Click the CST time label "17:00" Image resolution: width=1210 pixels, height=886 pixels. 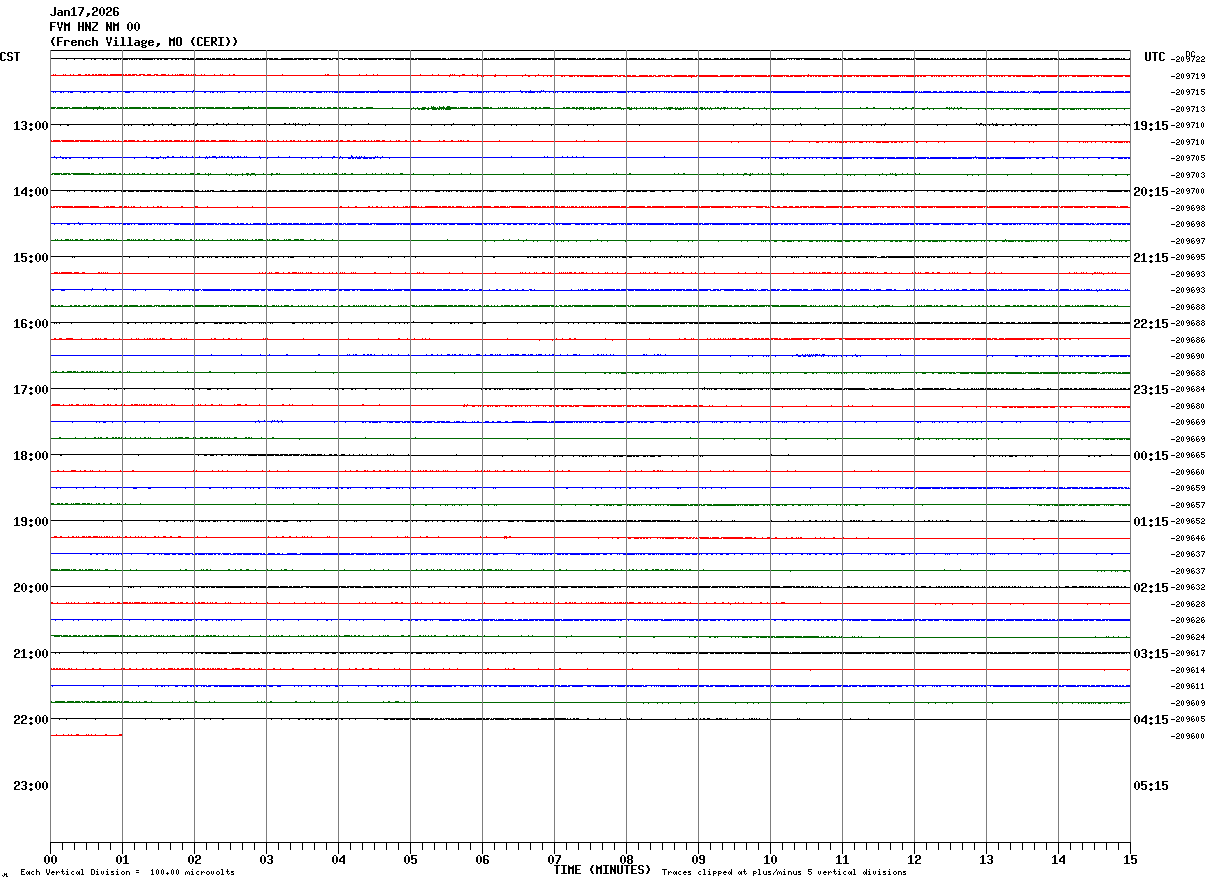[x=30, y=389]
